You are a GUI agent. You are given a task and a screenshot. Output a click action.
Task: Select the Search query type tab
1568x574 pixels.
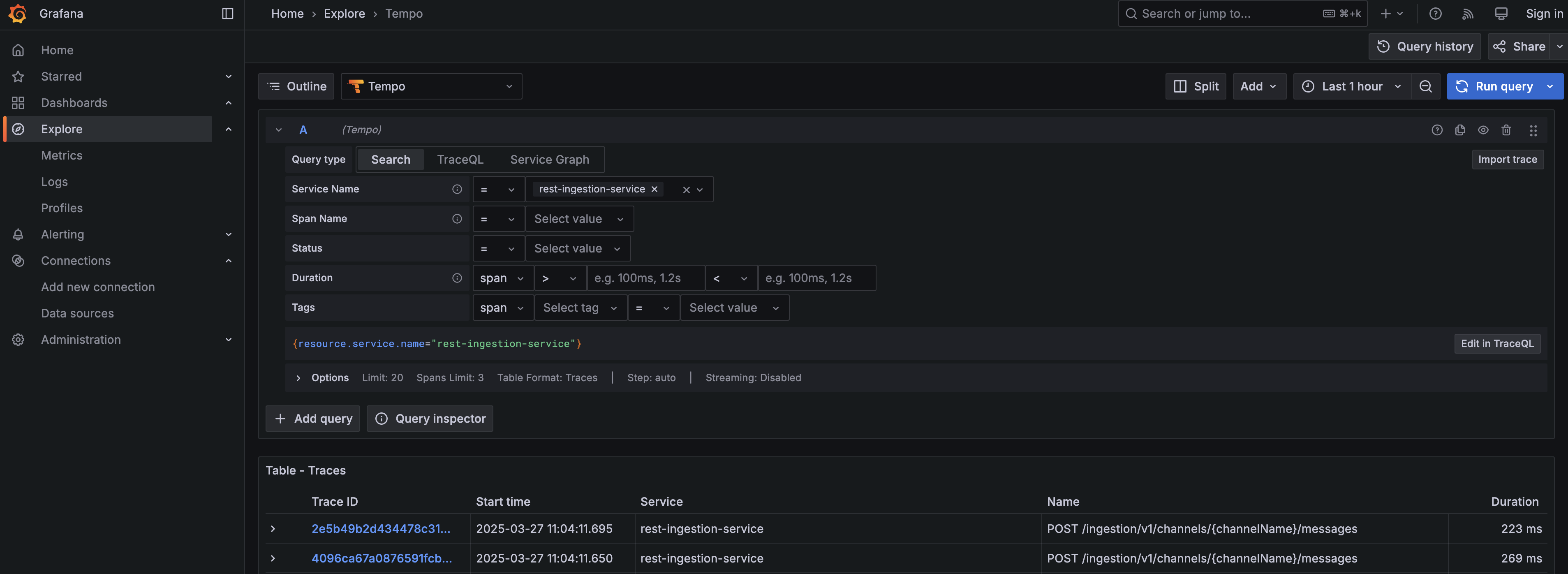(390, 160)
